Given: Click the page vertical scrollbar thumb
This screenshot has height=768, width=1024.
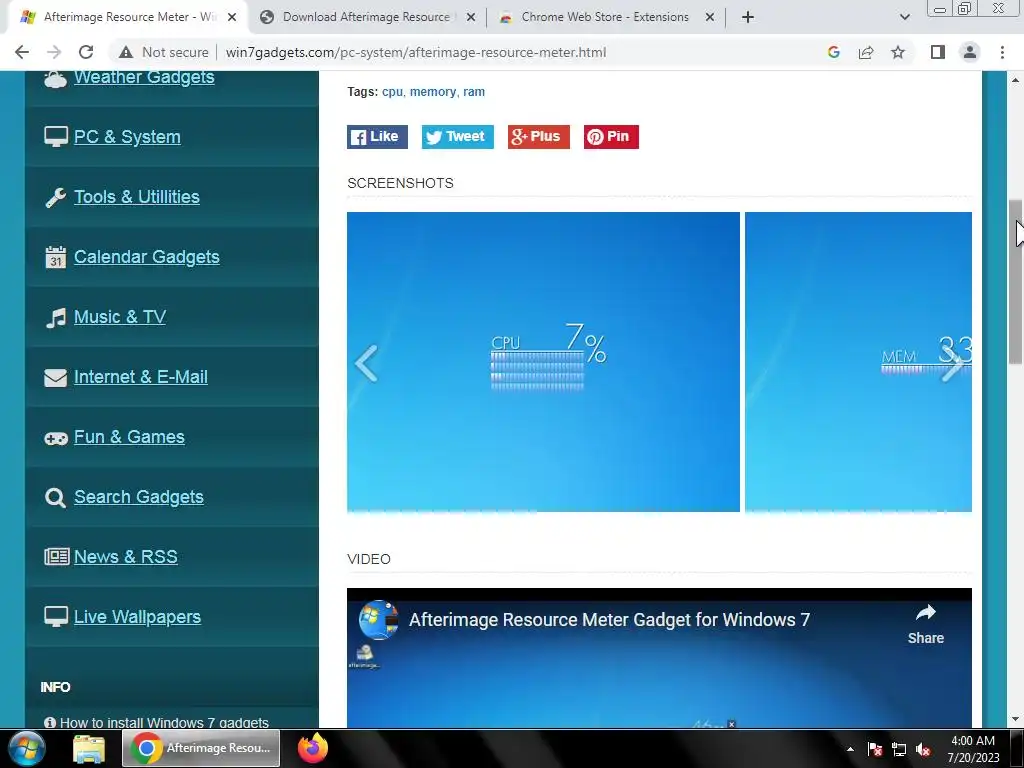Looking at the screenshot, I should click(1015, 282).
